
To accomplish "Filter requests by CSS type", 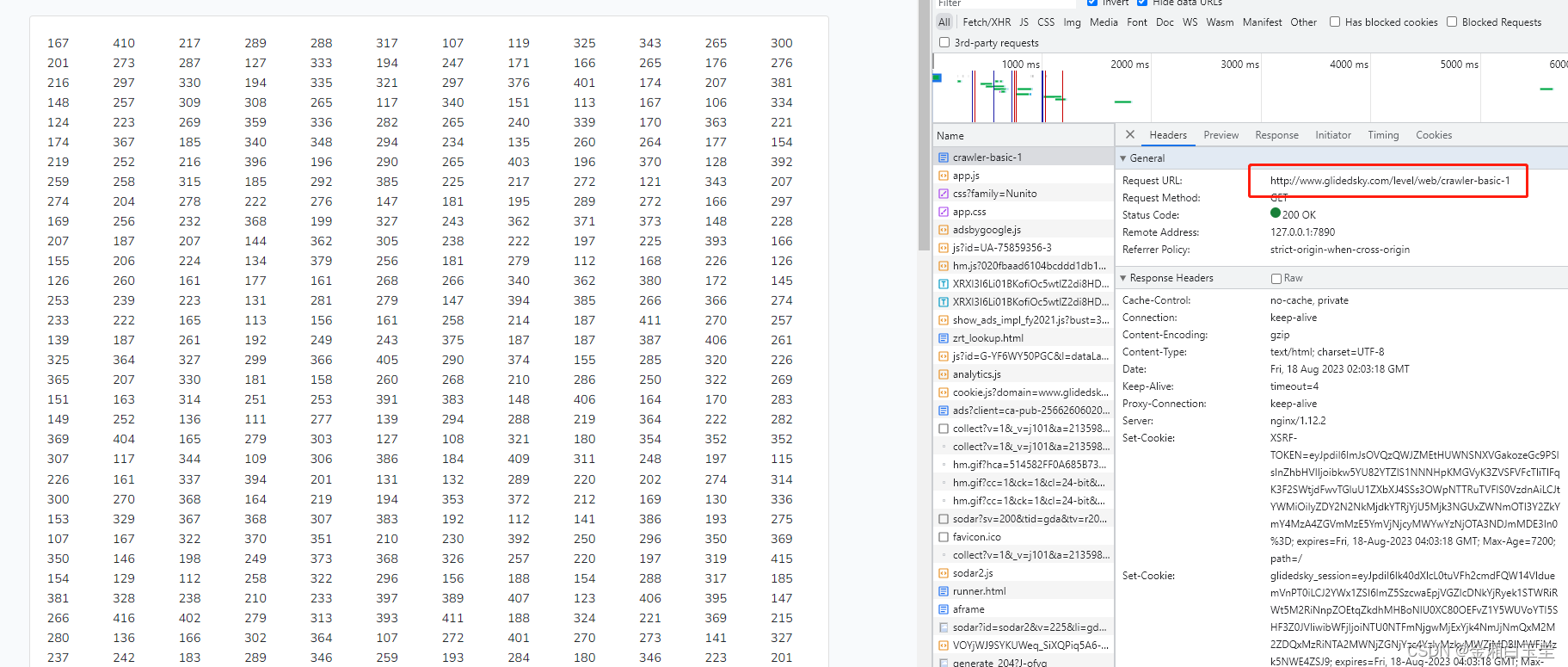I will (1046, 22).
